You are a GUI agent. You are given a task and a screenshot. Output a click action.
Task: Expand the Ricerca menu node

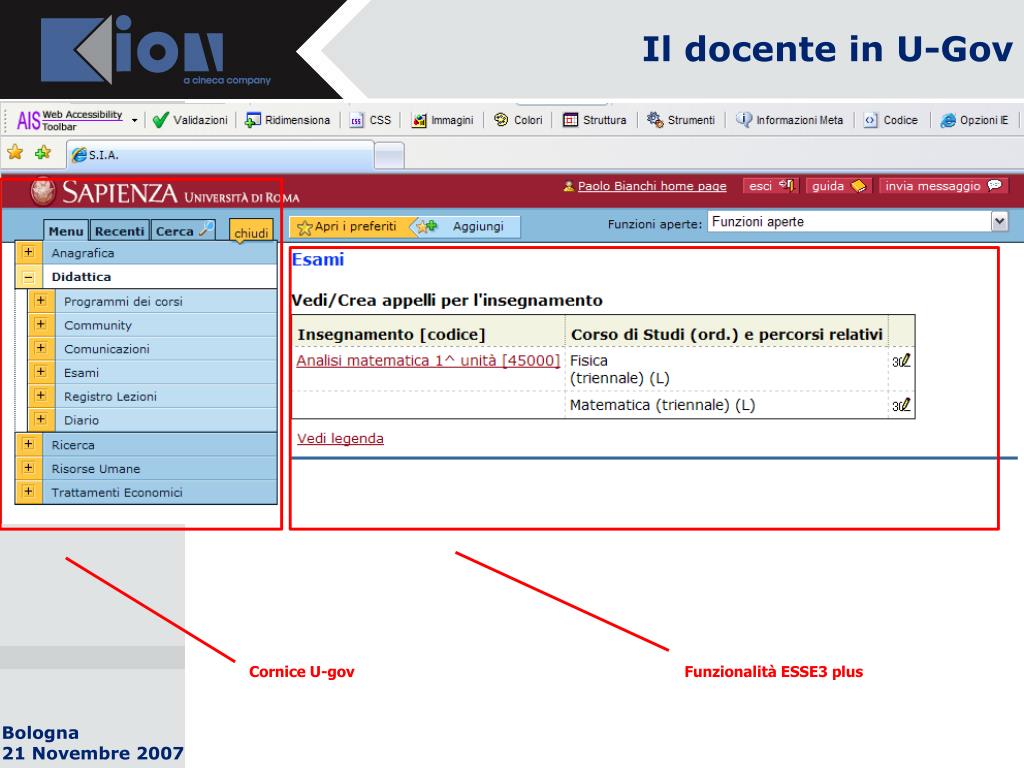tap(28, 444)
